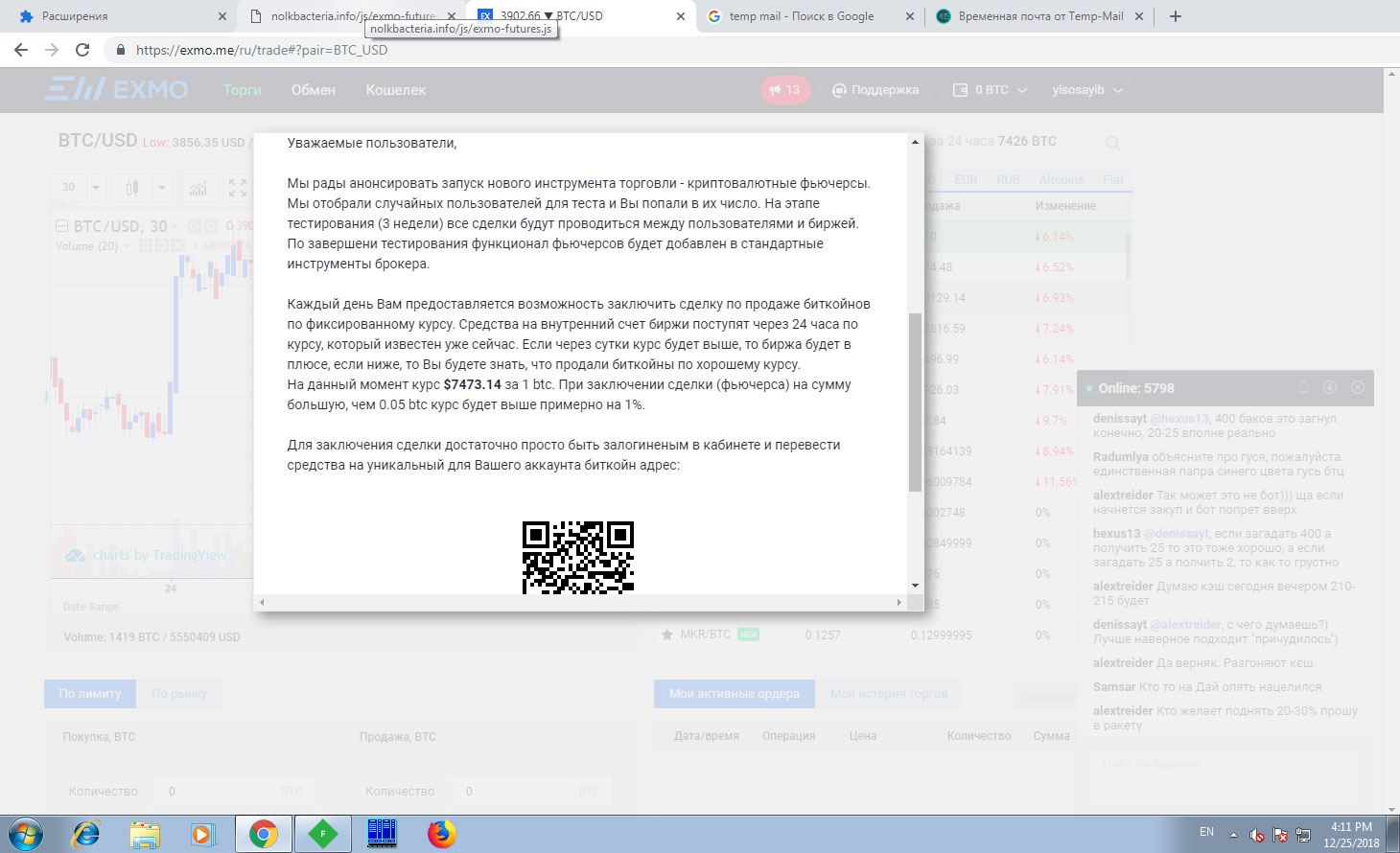The height and width of the screenshot is (853, 1400).
Task: Select the По рынку order tab
Action: tap(178, 694)
